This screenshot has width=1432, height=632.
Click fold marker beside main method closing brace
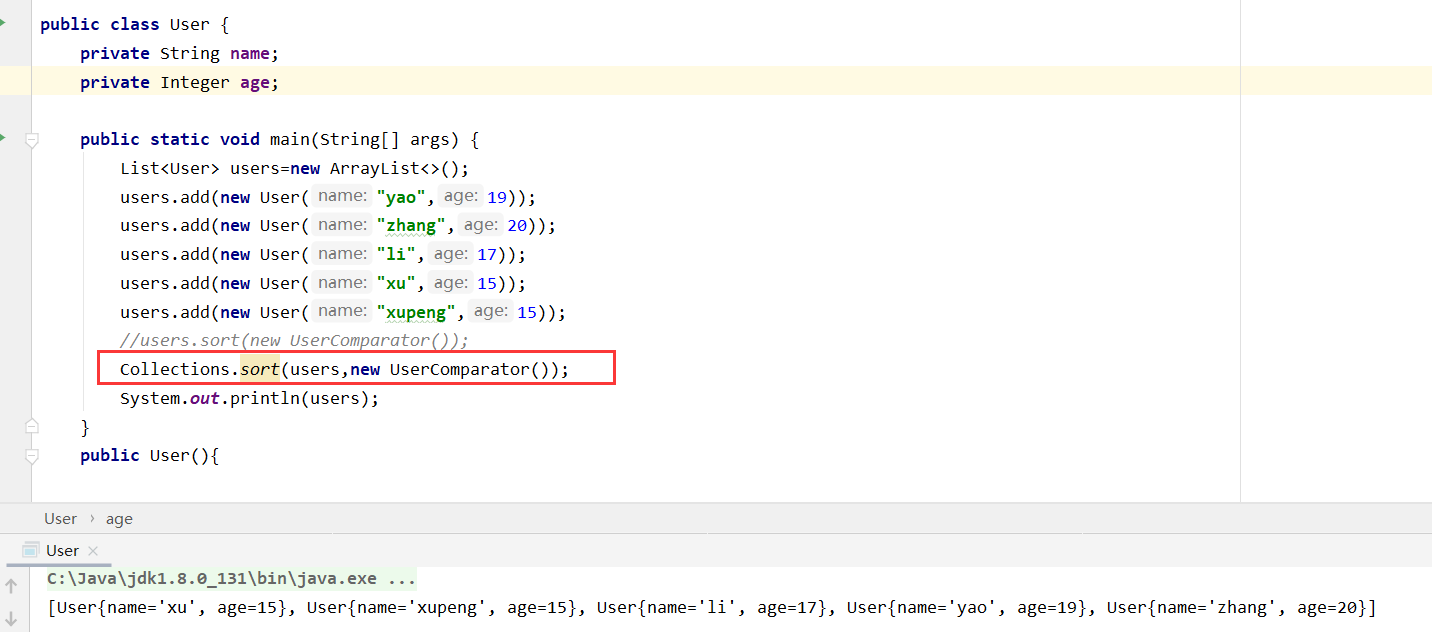(x=31, y=424)
